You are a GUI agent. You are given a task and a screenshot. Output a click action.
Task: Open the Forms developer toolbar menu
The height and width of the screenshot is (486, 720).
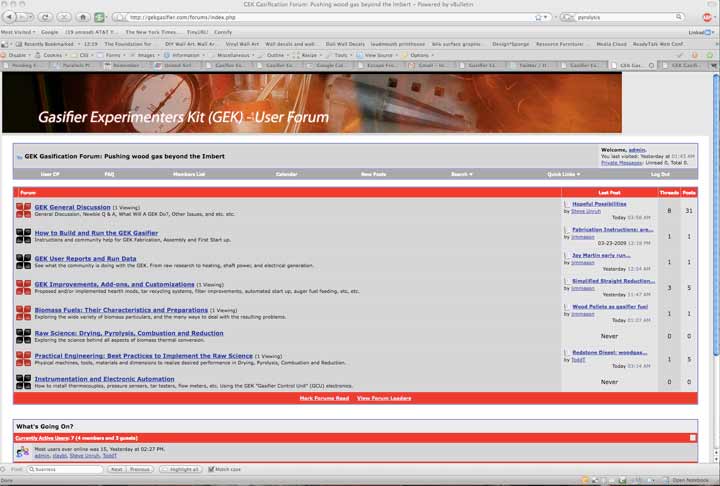112,55
